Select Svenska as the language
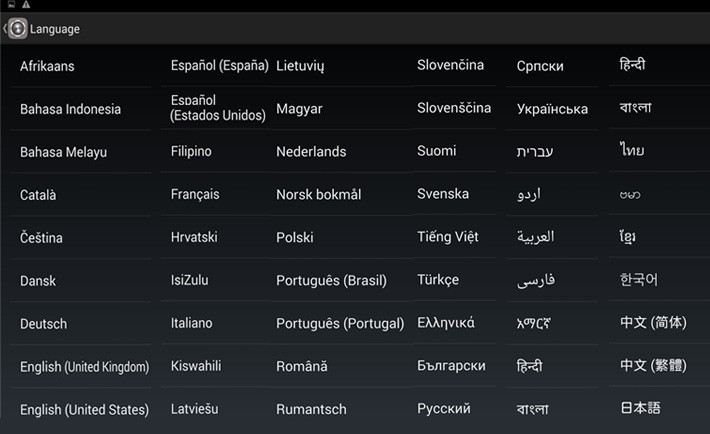Screen dimensions: 710x434 (x=443, y=194)
